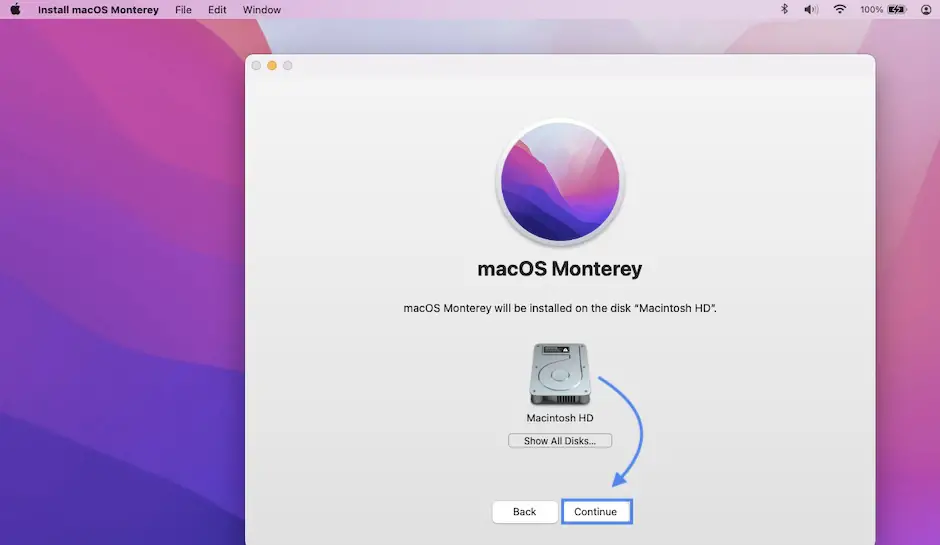The image size is (940, 545).
Task: Open the user account icon in menu bar
Action: [926, 10]
